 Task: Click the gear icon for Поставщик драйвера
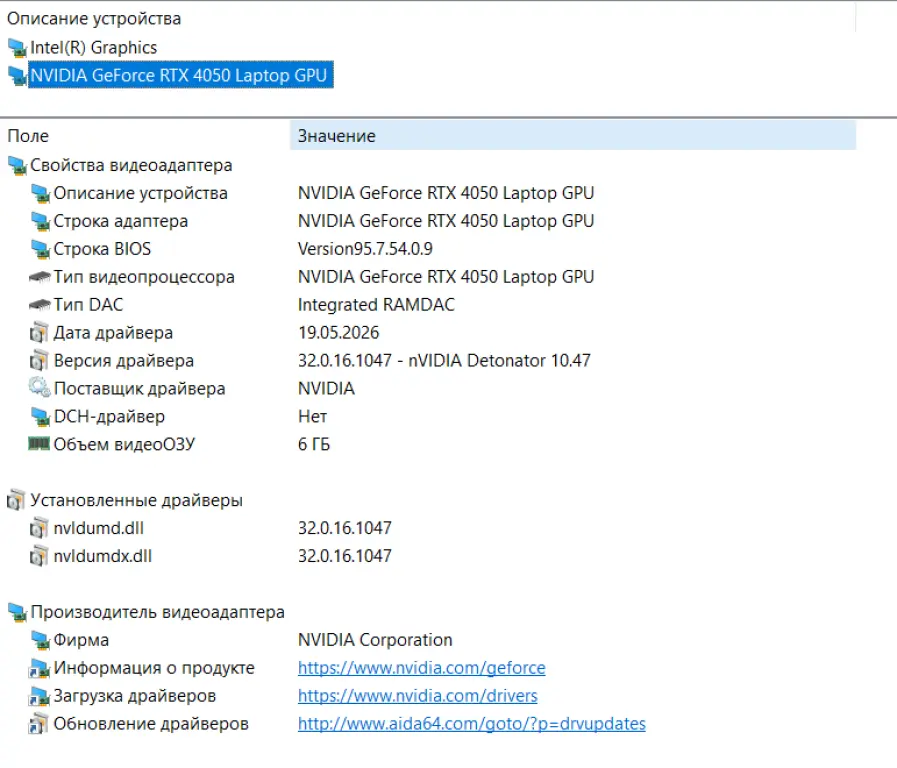(x=39, y=388)
